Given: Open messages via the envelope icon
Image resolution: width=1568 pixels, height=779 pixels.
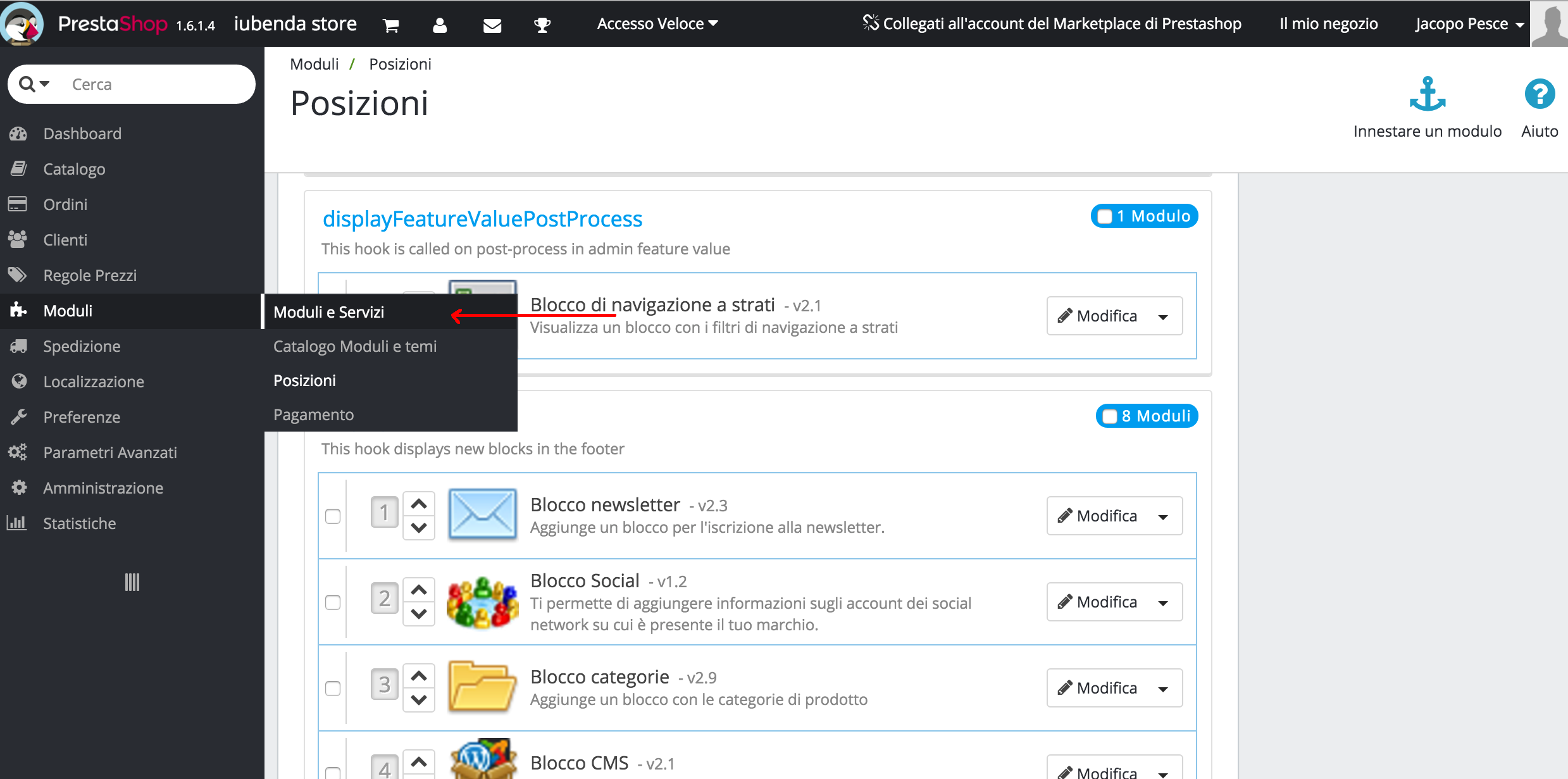Looking at the screenshot, I should 492,24.
